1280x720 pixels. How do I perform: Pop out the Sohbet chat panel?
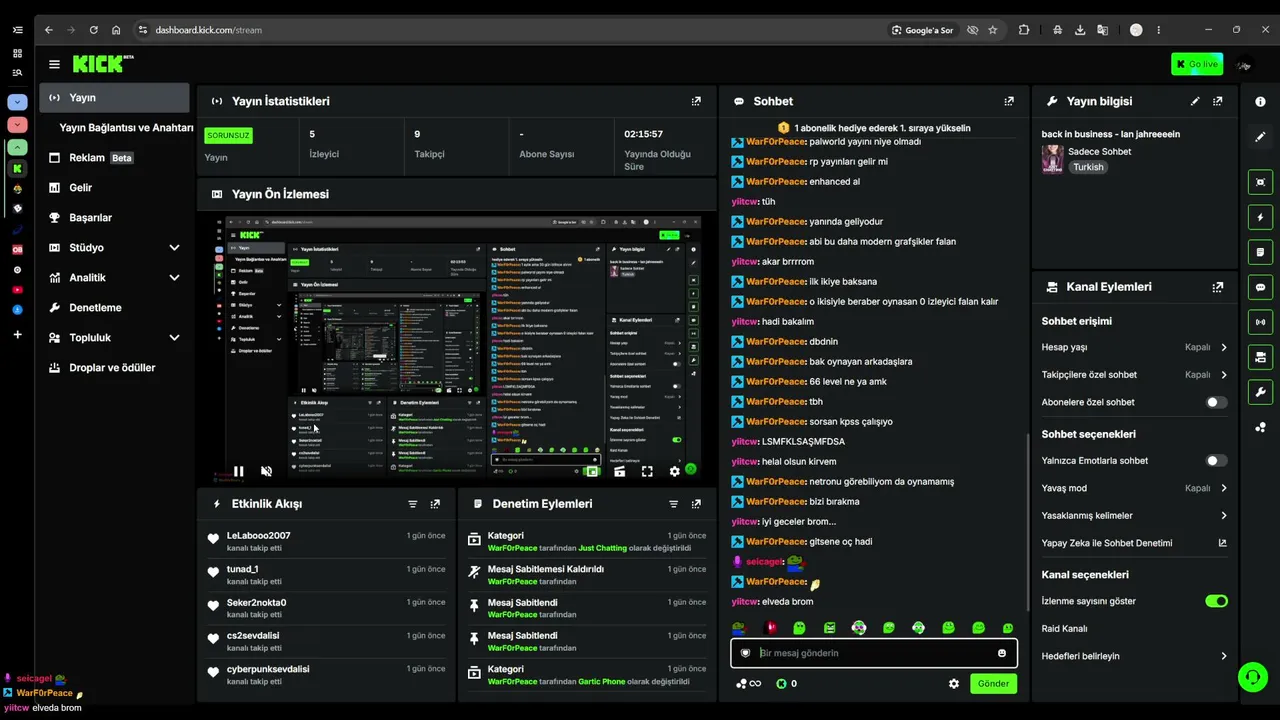(x=1009, y=101)
